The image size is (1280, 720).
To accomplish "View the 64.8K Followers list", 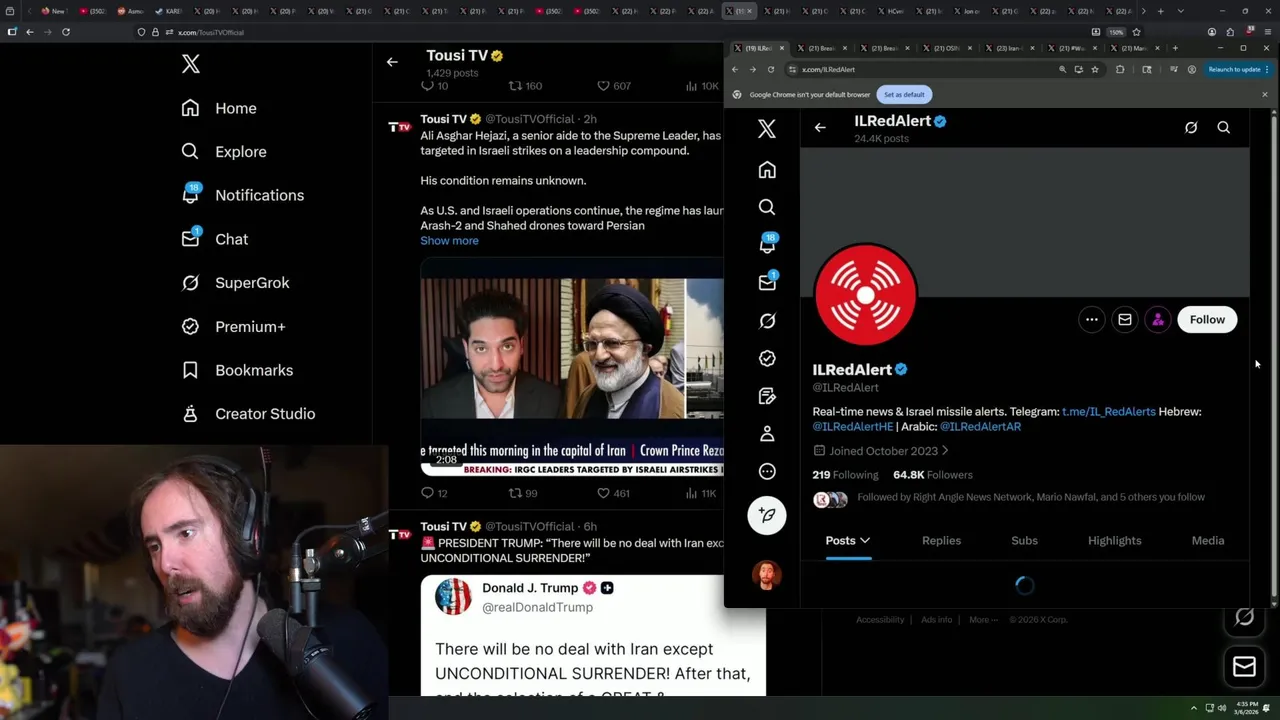I will pos(932,475).
